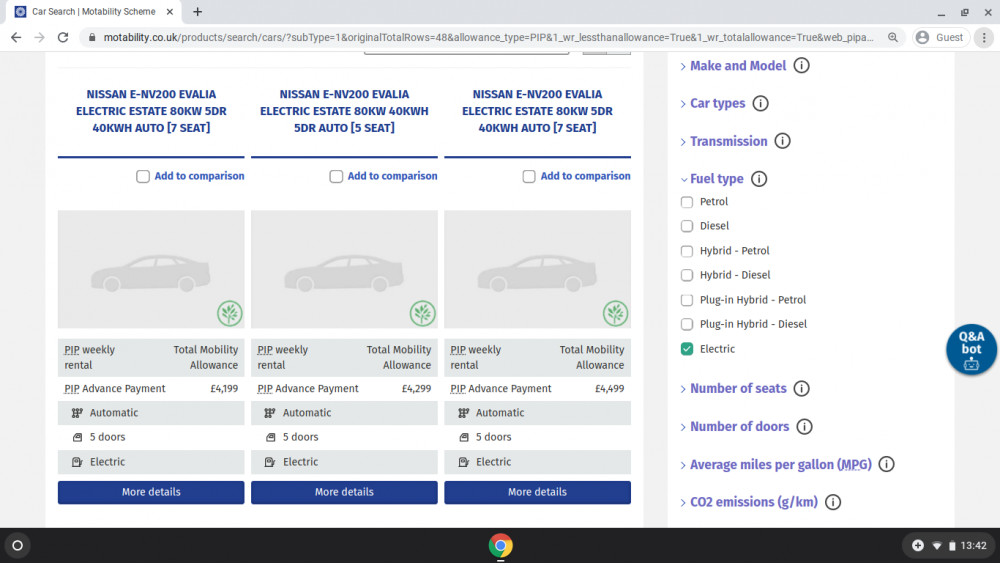Expand Make and Model filter
The height and width of the screenshot is (563, 1000).
click(x=738, y=66)
